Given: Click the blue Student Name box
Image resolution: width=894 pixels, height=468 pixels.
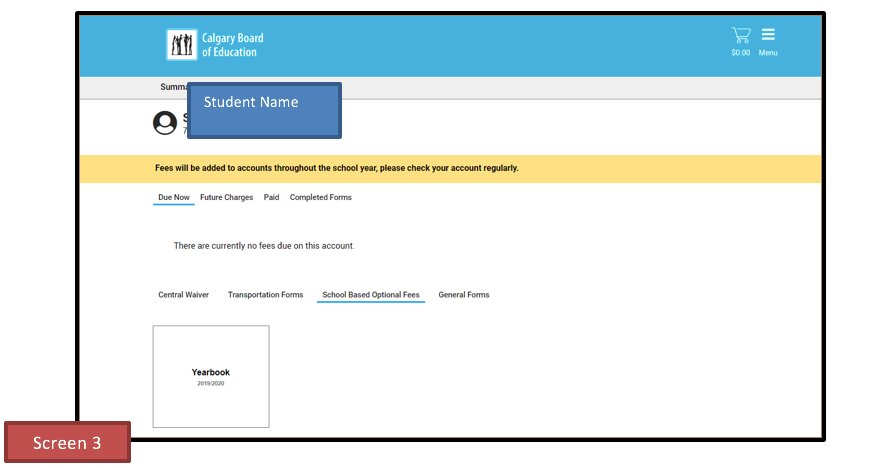Looking at the screenshot, I should (x=264, y=110).
